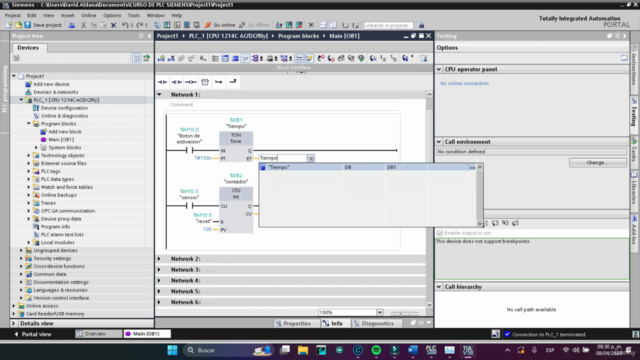This screenshot has height=360, width=640.
Task: Click the new project icon in toolbar
Action: (9, 25)
